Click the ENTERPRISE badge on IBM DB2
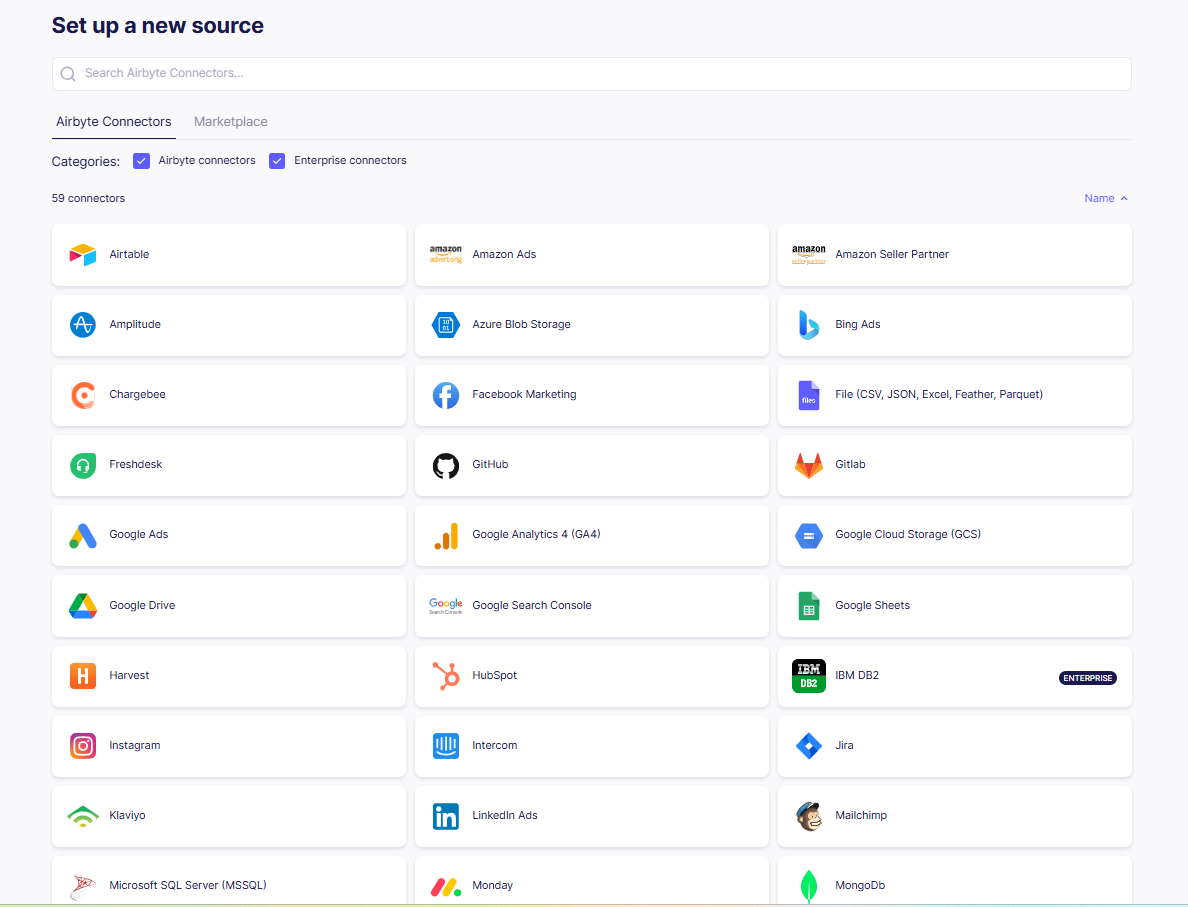 1087,677
